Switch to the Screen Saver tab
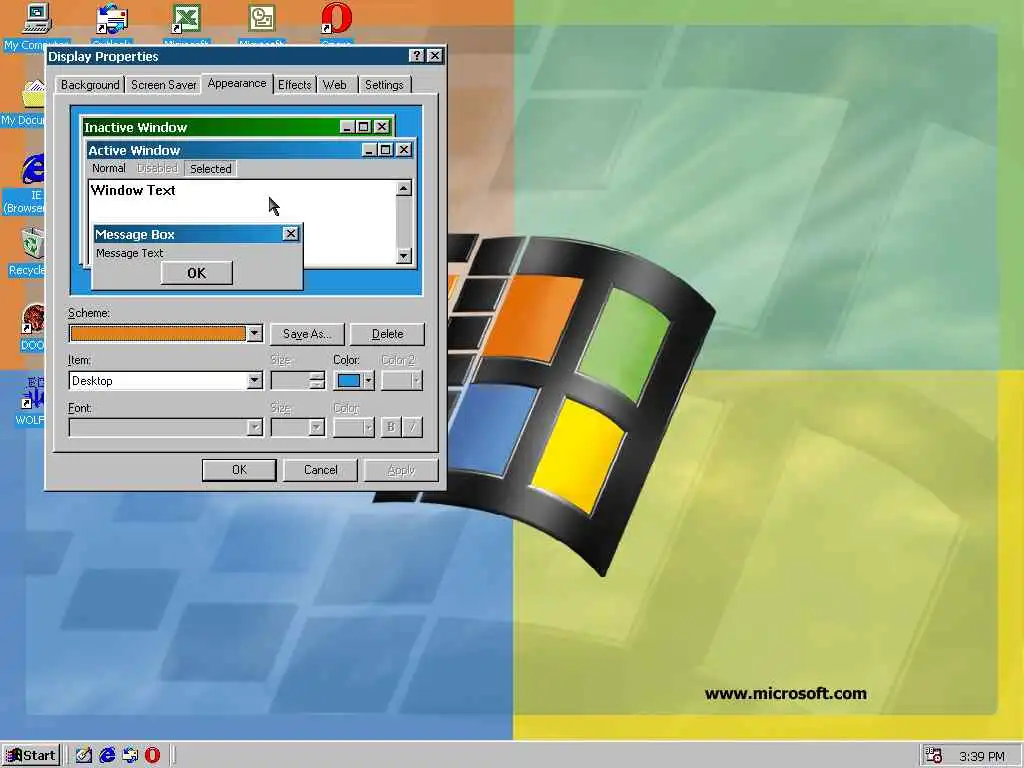Viewport: 1024px width, 768px height. tap(163, 85)
